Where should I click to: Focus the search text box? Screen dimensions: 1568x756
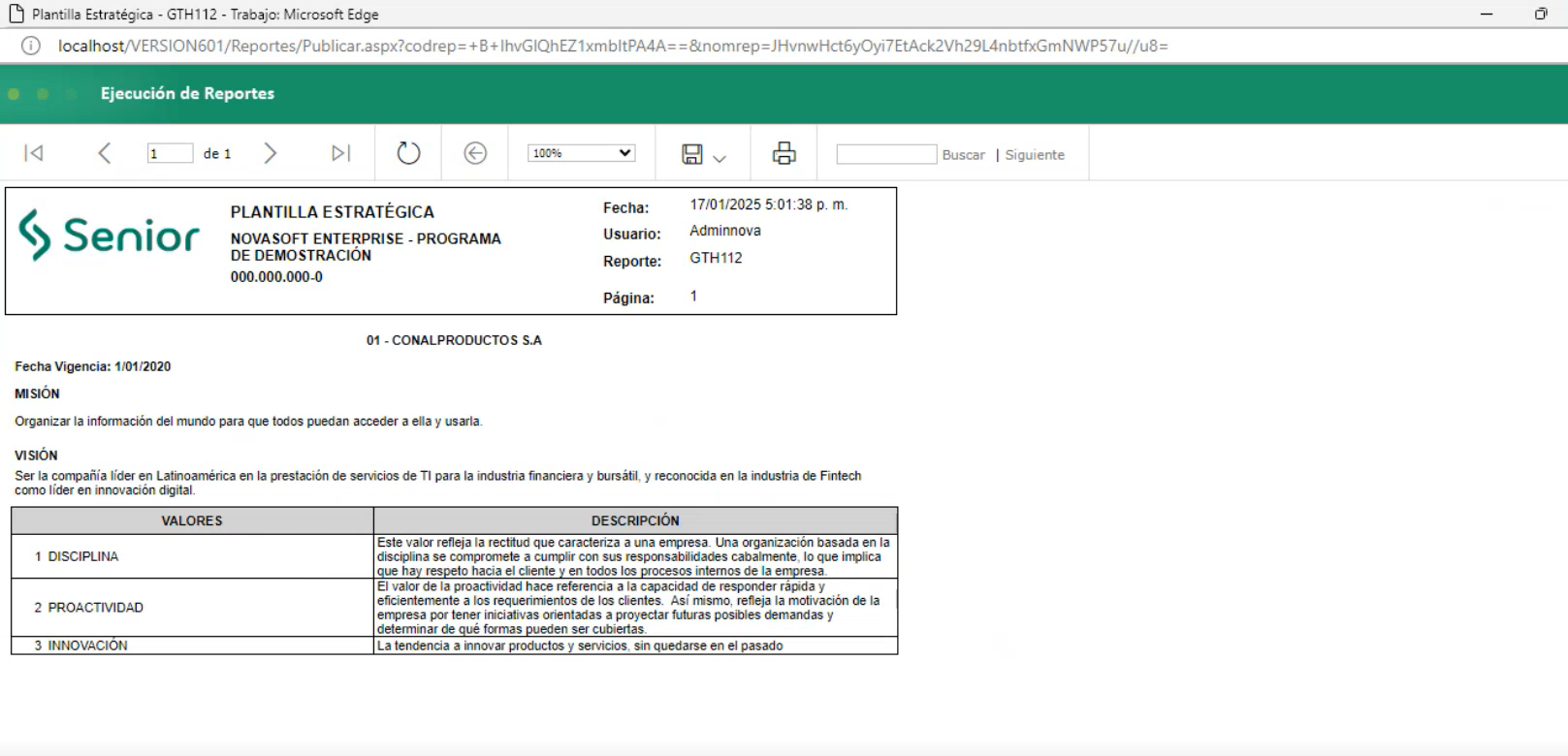pos(886,154)
